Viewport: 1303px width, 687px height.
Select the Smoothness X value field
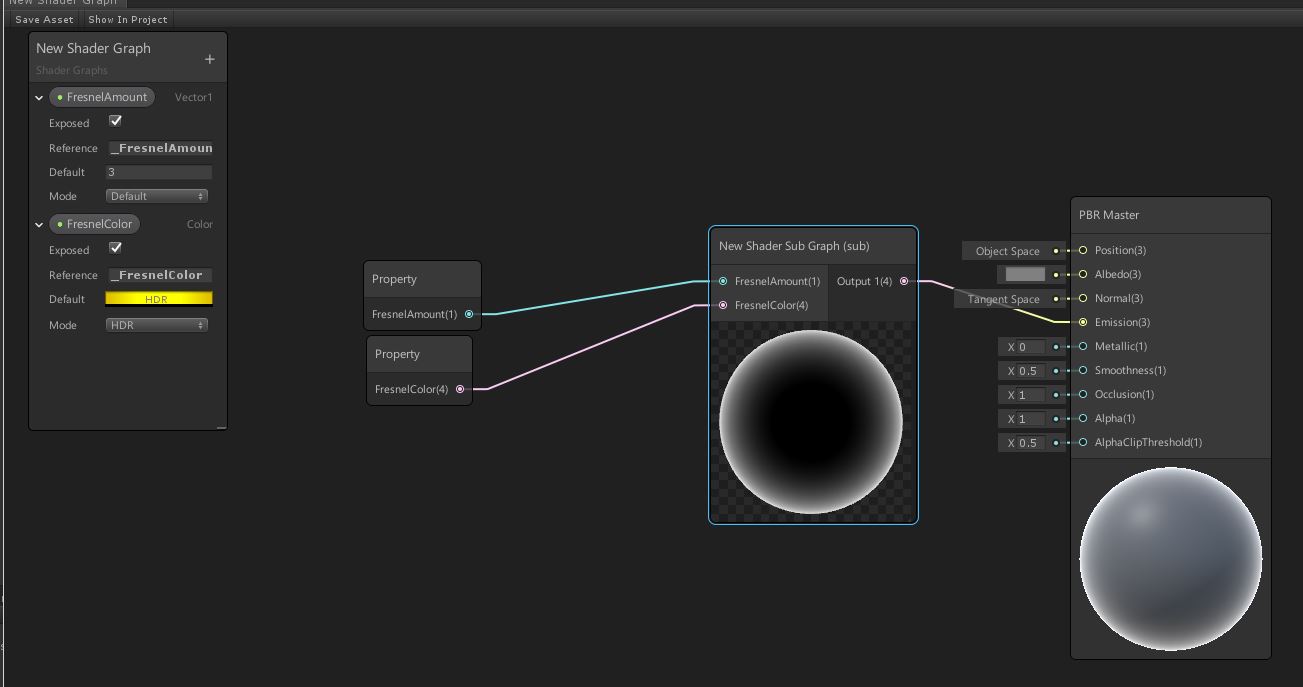pos(1029,371)
